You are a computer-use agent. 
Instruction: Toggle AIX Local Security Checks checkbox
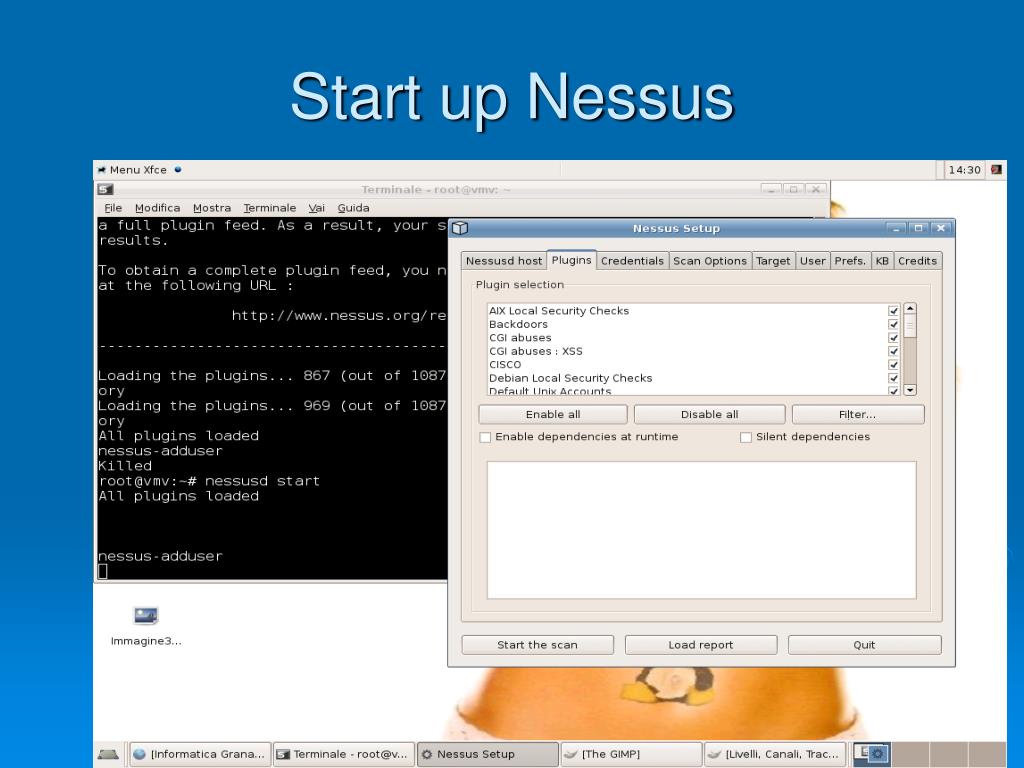point(893,311)
